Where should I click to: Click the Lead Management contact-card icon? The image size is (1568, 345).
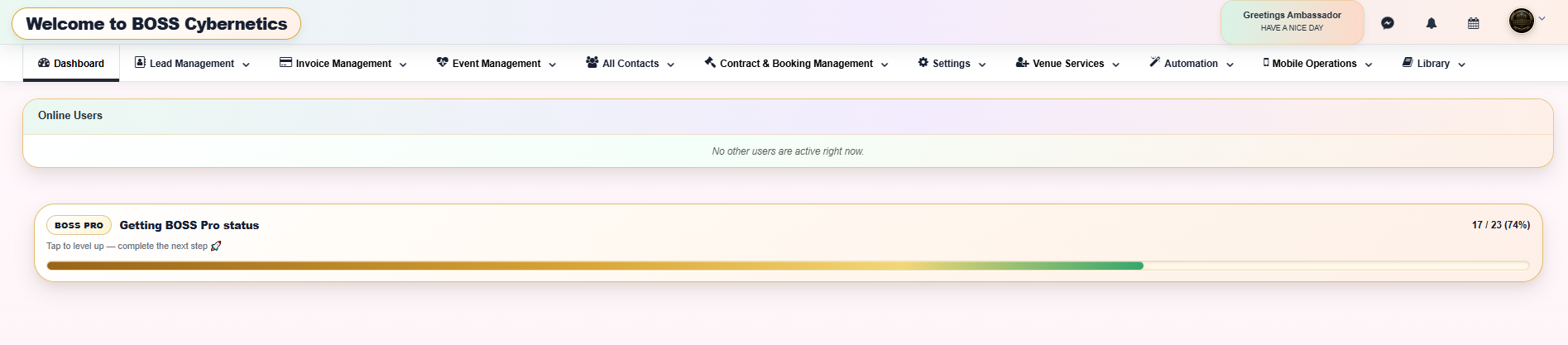coord(140,62)
